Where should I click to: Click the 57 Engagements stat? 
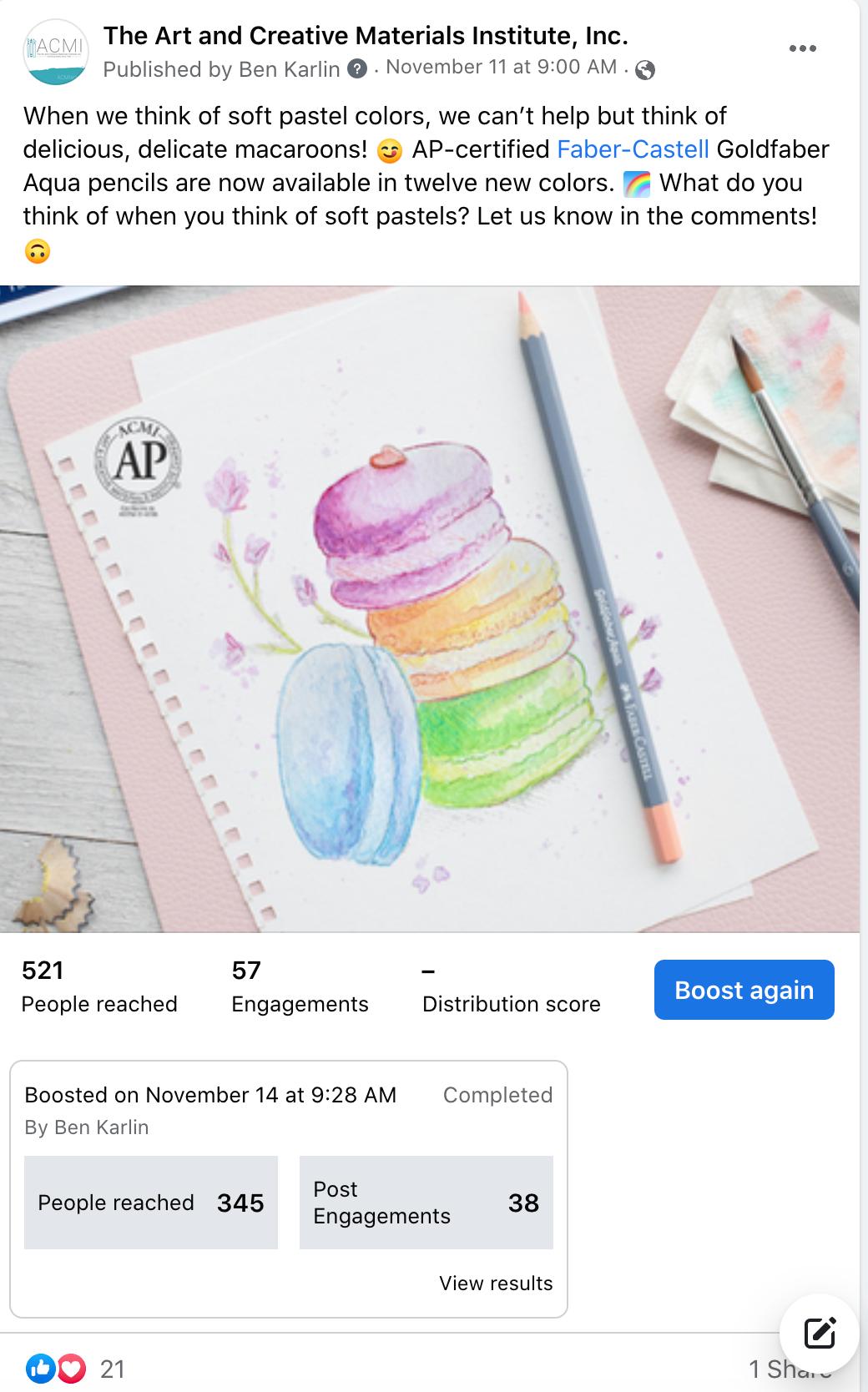point(300,986)
